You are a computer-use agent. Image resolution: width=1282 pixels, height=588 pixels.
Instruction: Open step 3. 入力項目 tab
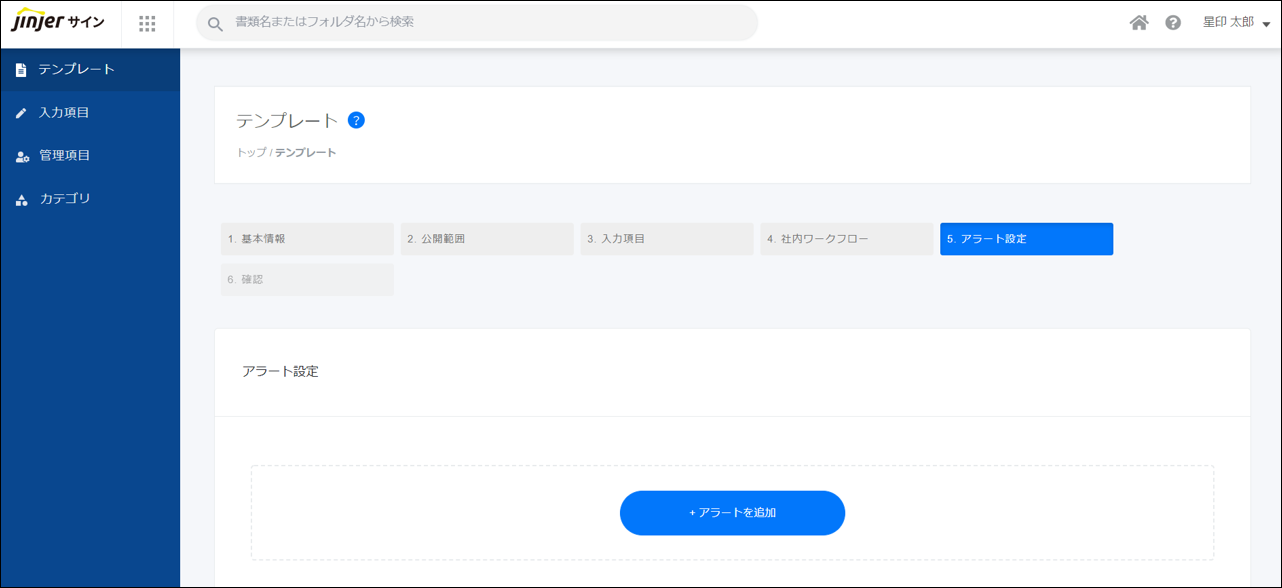(x=666, y=239)
